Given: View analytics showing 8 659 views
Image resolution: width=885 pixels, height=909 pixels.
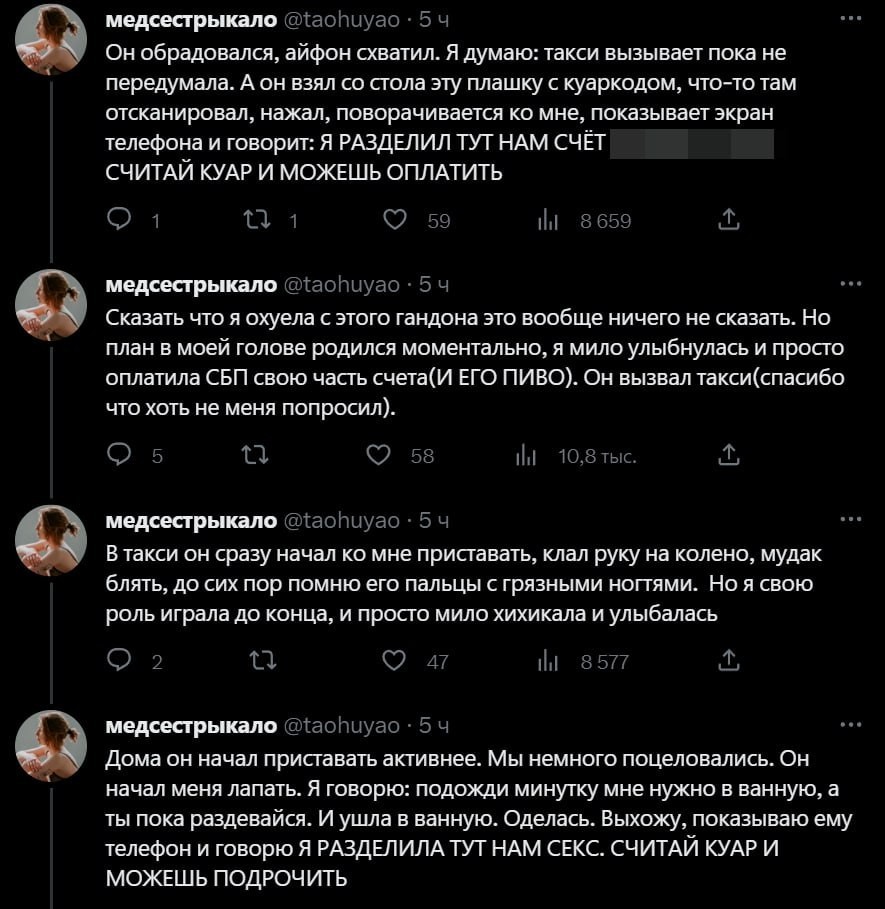Looking at the screenshot, I should pos(585,220).
